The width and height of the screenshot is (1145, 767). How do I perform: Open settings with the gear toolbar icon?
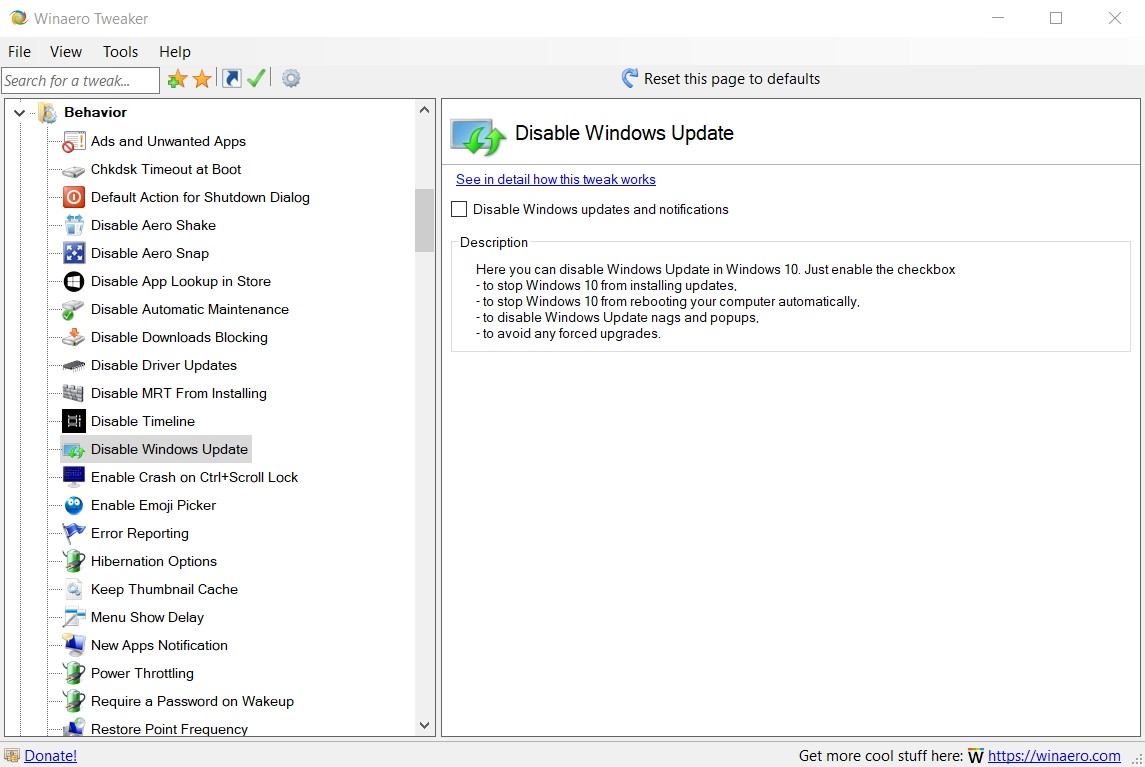click(x=291, y=78)
